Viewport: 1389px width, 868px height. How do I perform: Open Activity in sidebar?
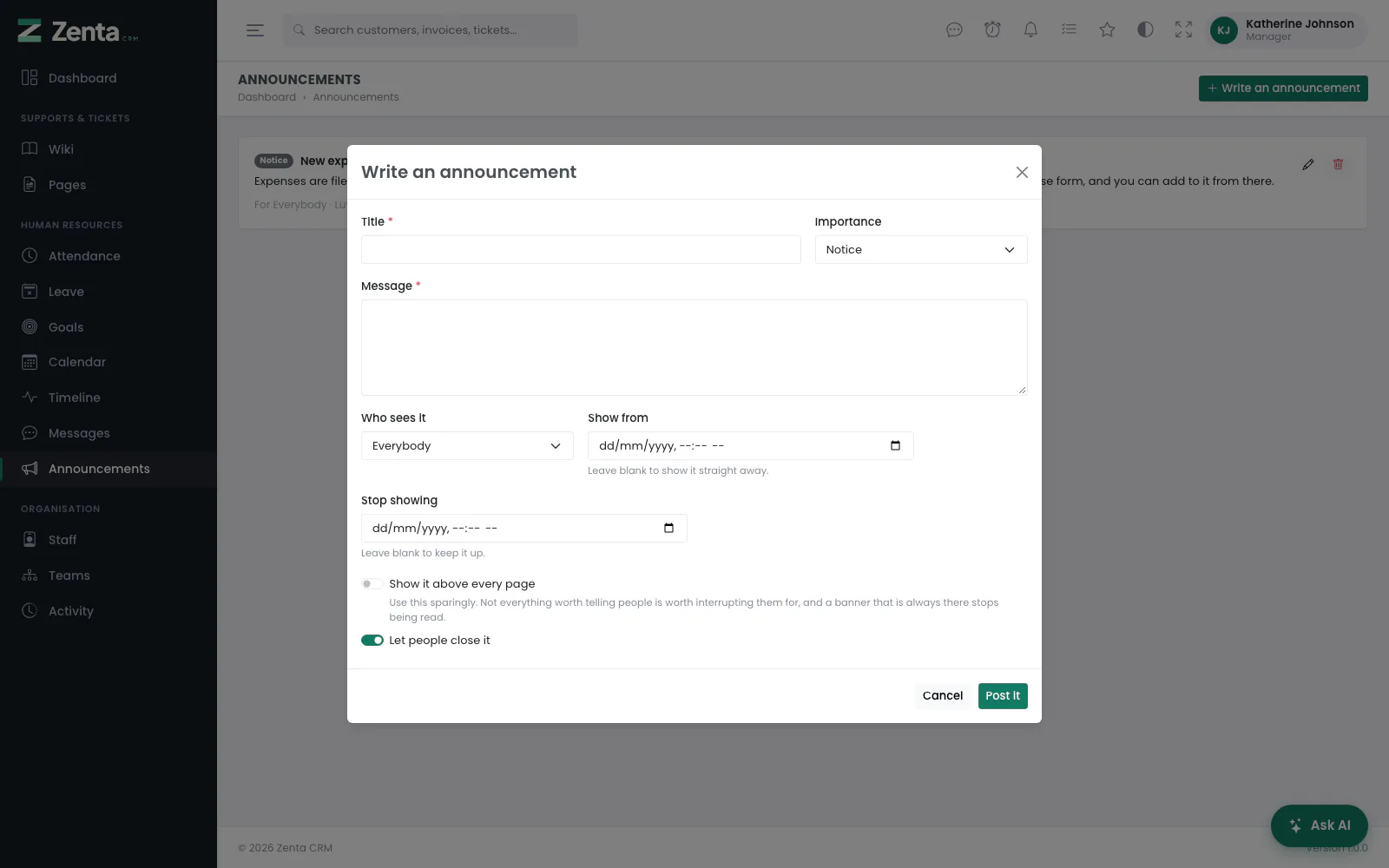(x=109, y=611)
